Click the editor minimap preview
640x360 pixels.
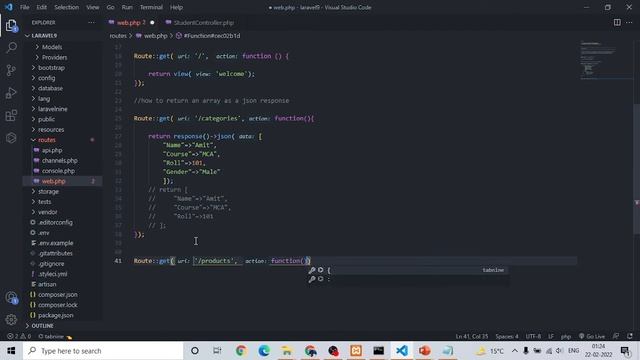coord(605,60)
